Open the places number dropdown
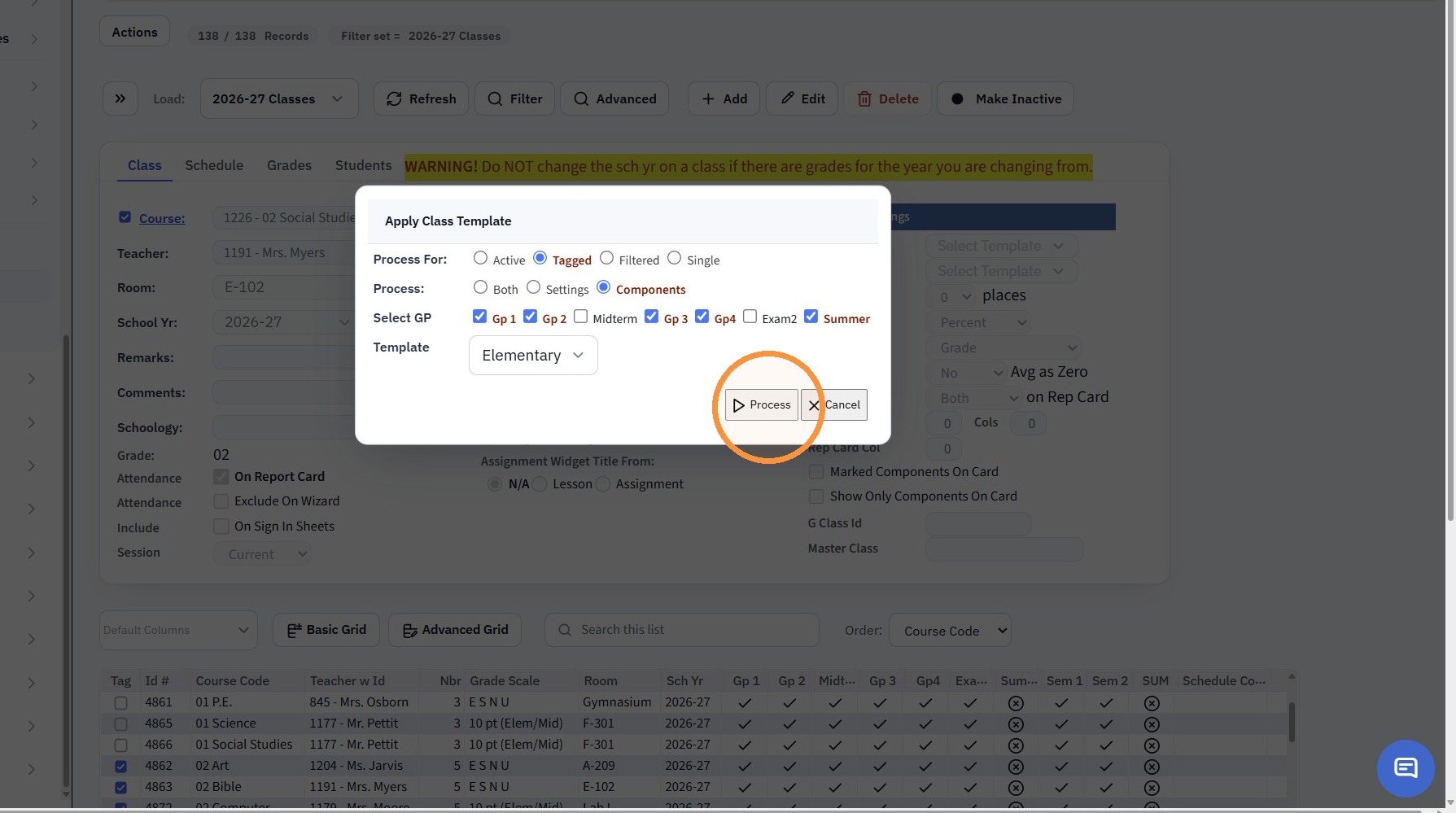1456x813 pixels. click(951, 297)
